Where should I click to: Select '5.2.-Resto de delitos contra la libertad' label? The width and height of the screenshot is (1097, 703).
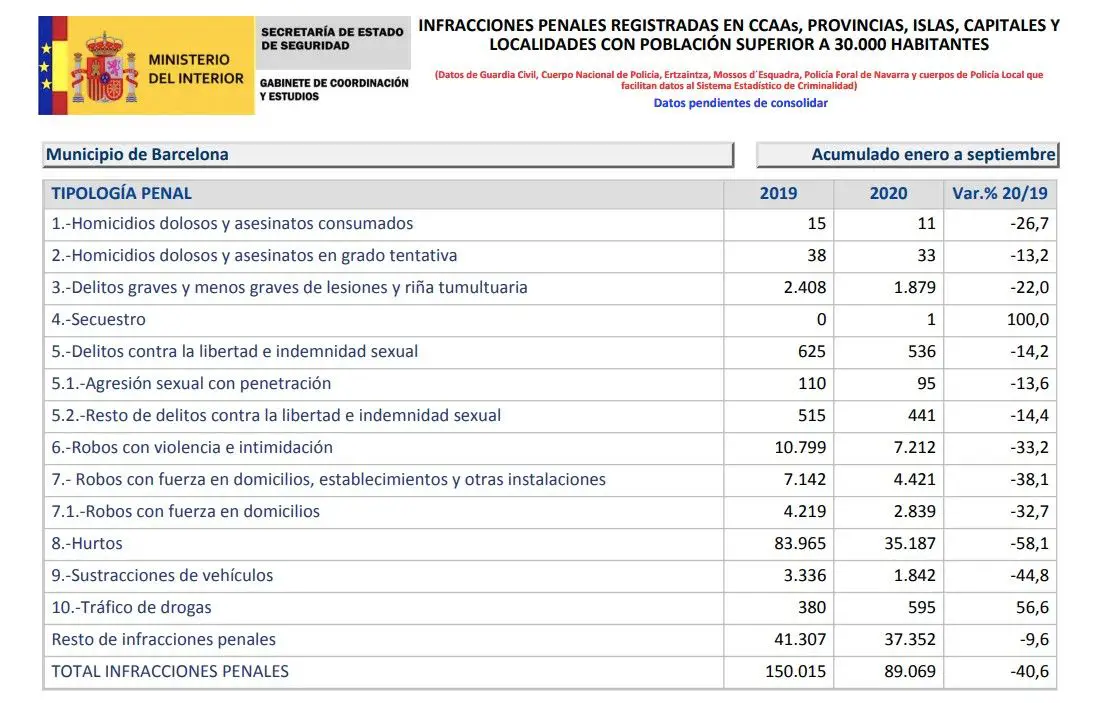276,416
